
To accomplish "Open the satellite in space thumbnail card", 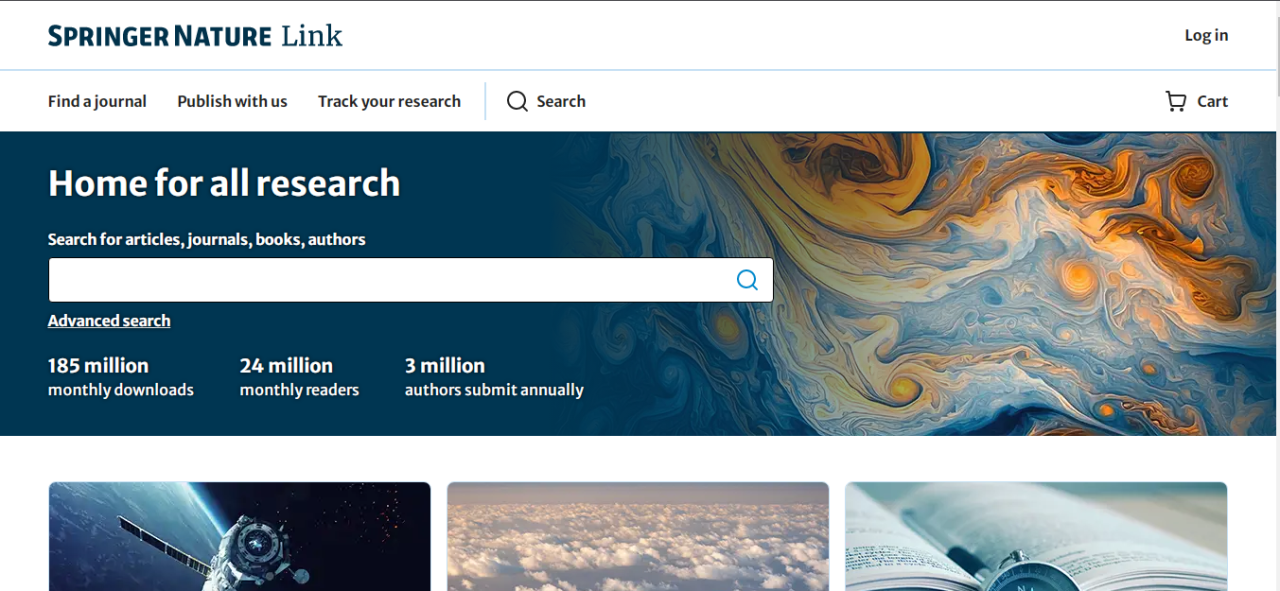I will click(240, 537).
